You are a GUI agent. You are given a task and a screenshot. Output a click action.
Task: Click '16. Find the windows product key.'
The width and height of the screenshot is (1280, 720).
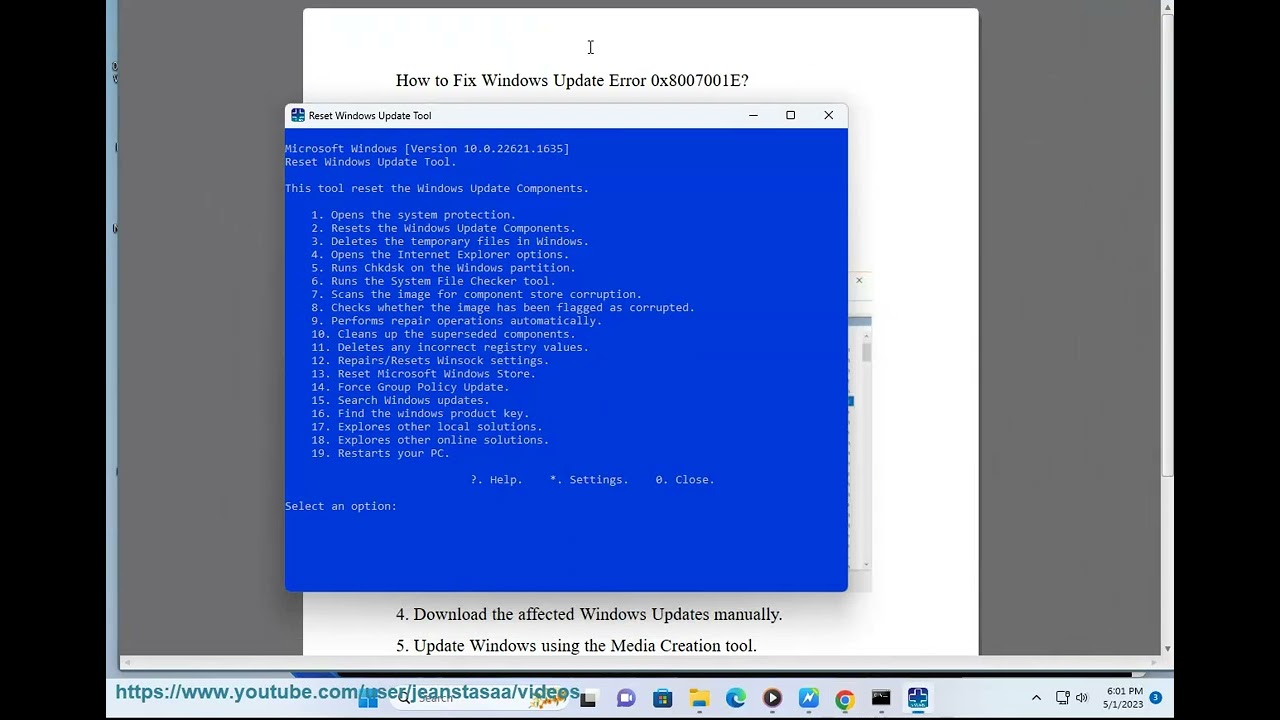[420, 414]
